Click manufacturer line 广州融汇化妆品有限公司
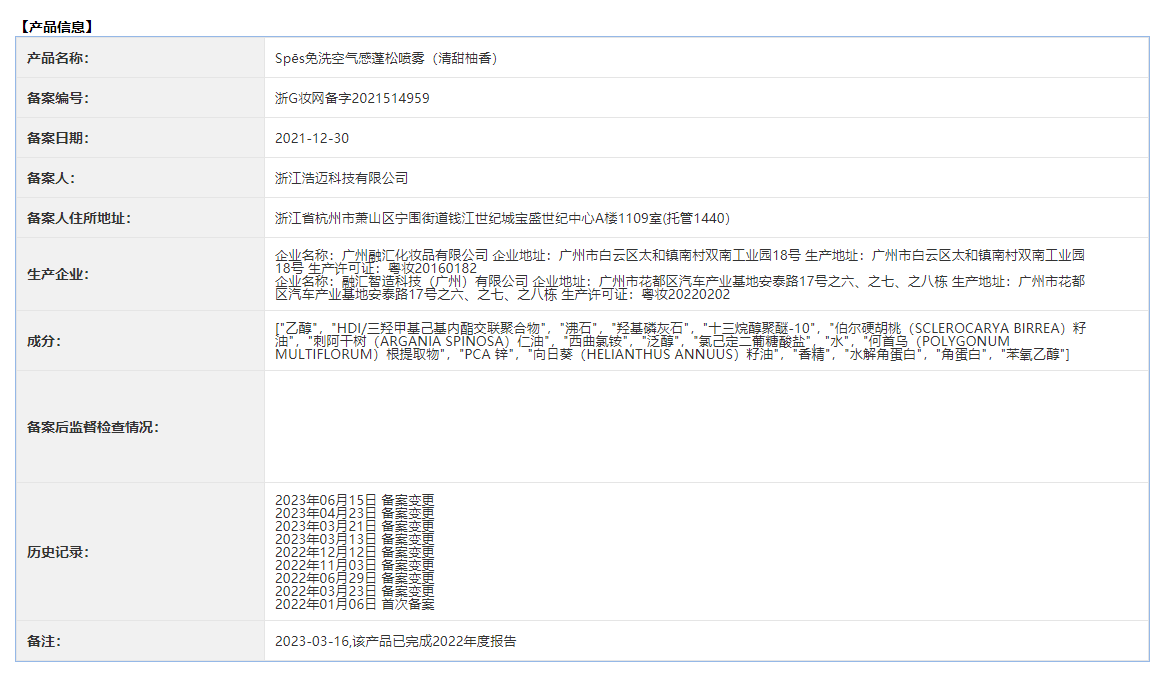1163x673 pixels. (679, 261)
